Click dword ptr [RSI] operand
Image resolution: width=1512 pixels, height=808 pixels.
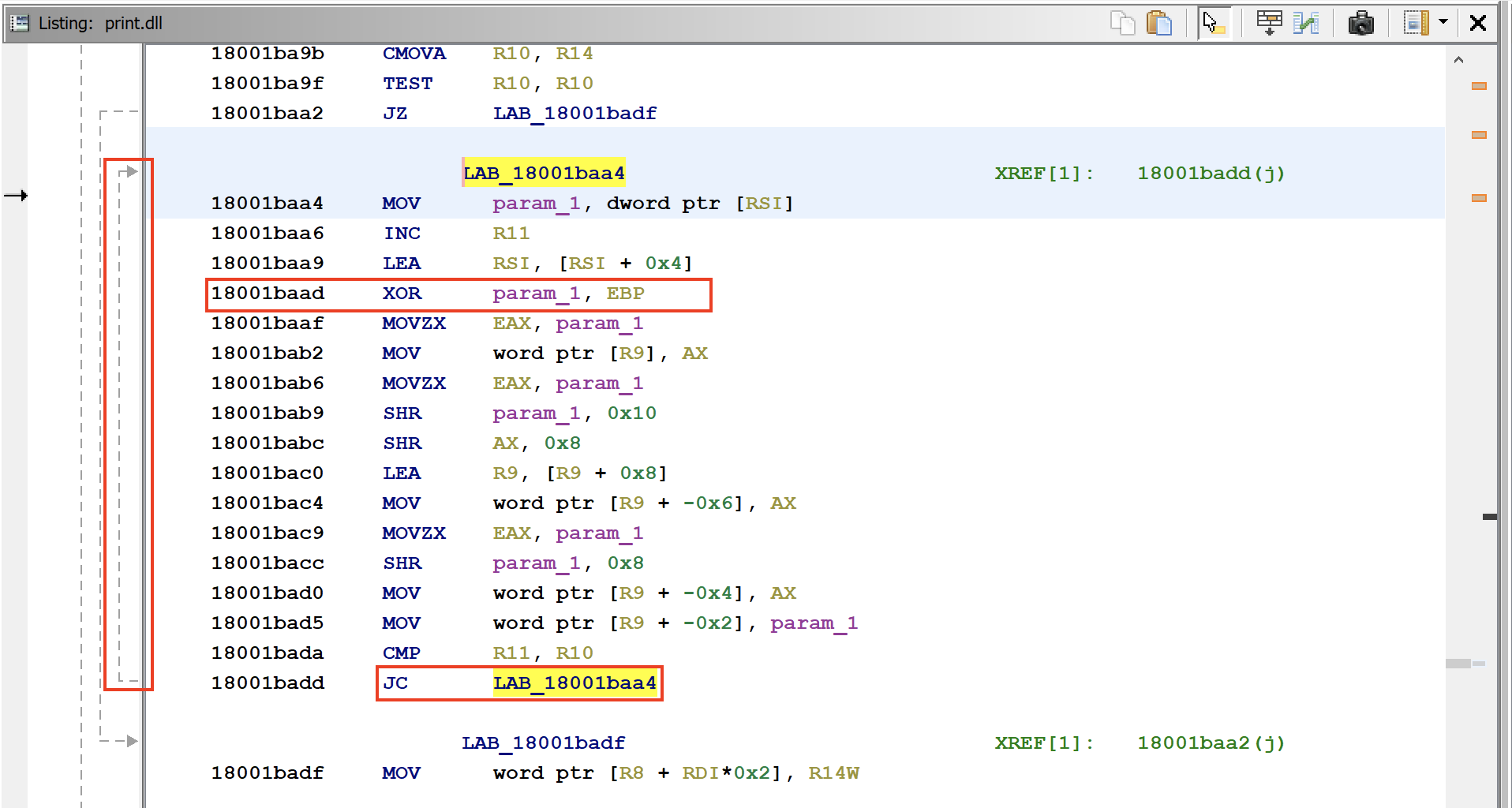(699, 203)
